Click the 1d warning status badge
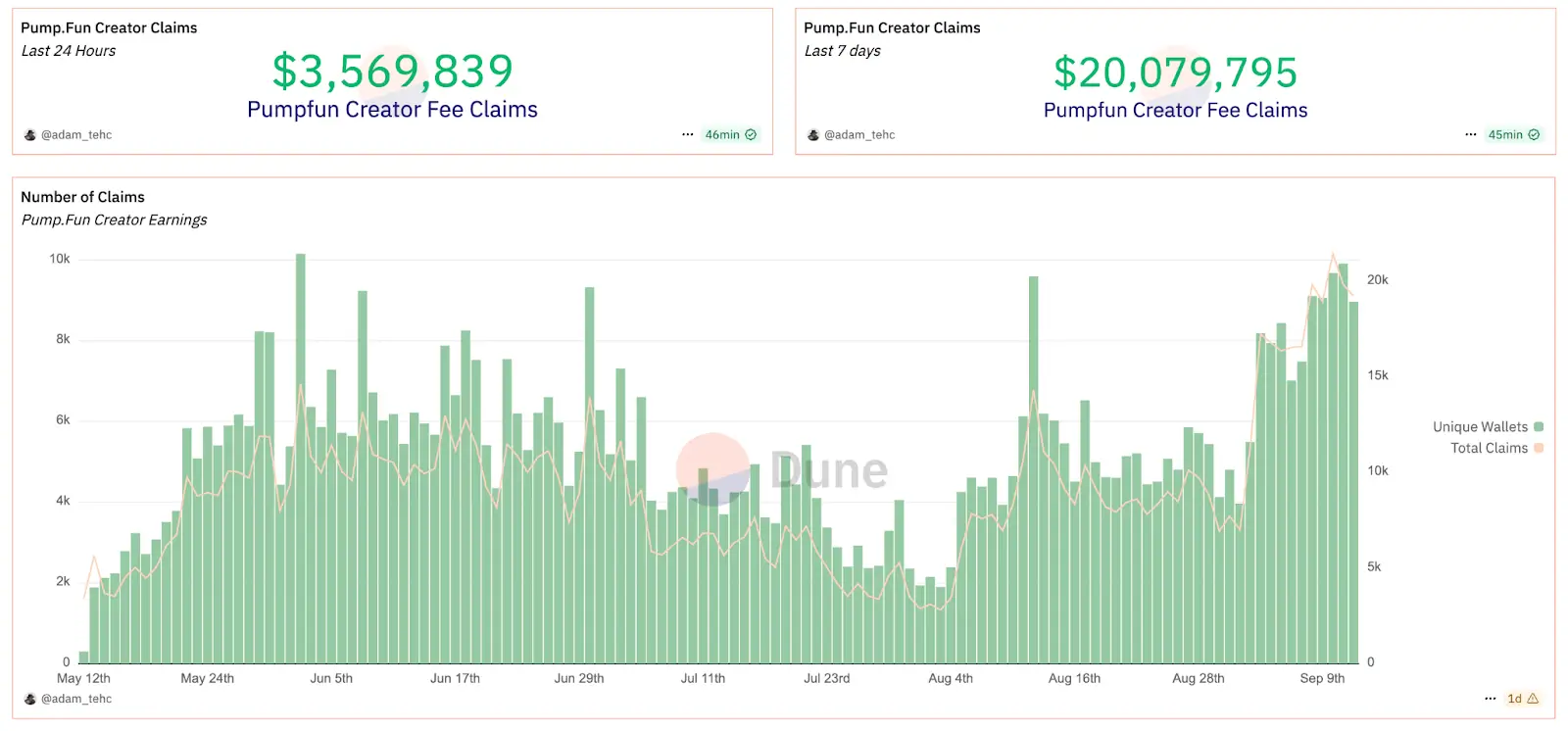 click(x=1523, y=699)
